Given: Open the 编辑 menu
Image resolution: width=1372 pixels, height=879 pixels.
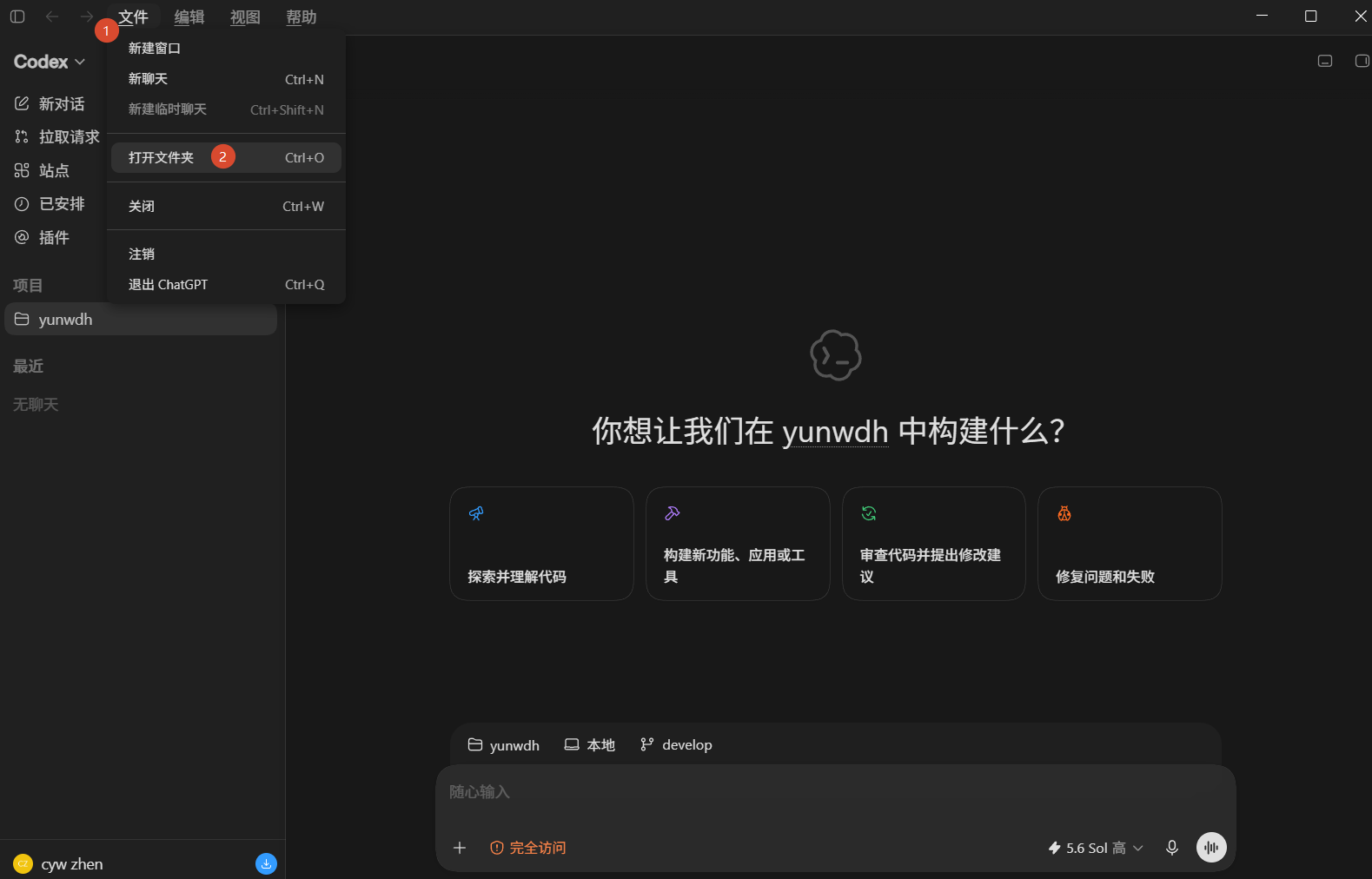Looking at the screenshot, I should tap(189, 17).
